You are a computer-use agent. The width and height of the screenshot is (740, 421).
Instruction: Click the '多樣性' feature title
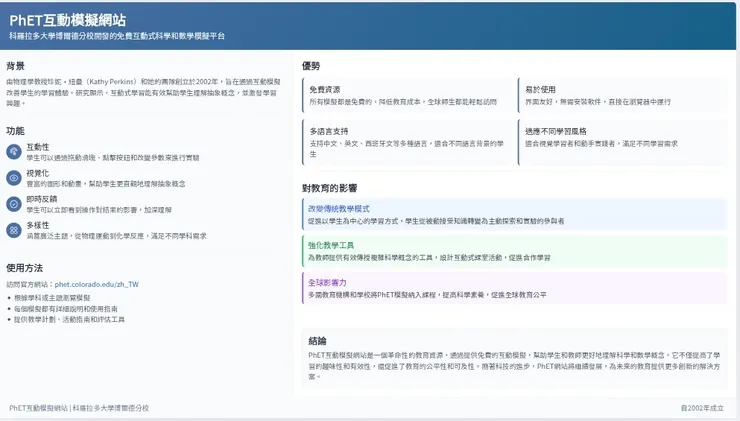38,225
